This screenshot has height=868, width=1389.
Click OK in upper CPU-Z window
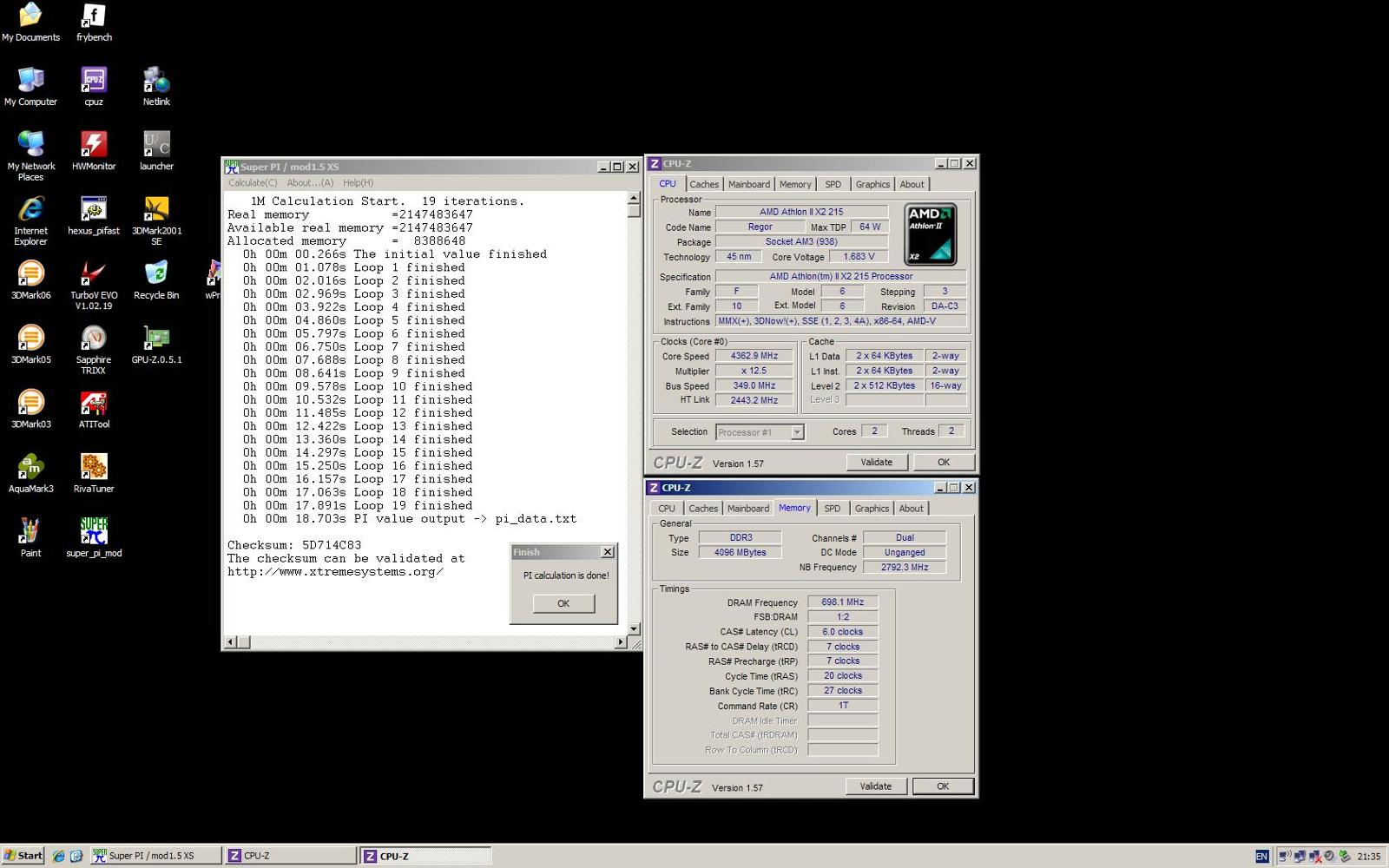[944, 462]
